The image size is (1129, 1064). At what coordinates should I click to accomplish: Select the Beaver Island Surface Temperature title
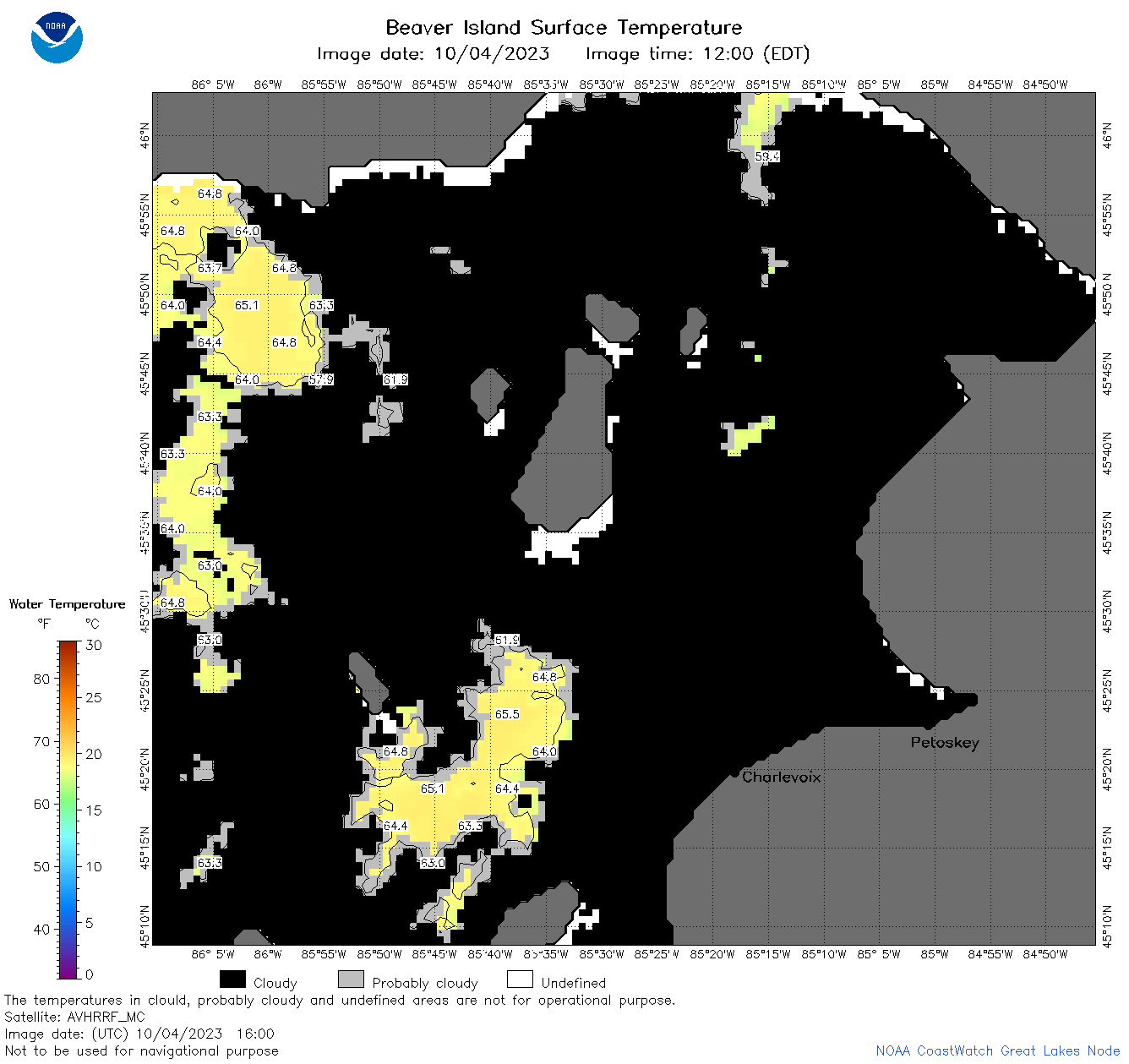pyautogui.click(x=564, y=27)
